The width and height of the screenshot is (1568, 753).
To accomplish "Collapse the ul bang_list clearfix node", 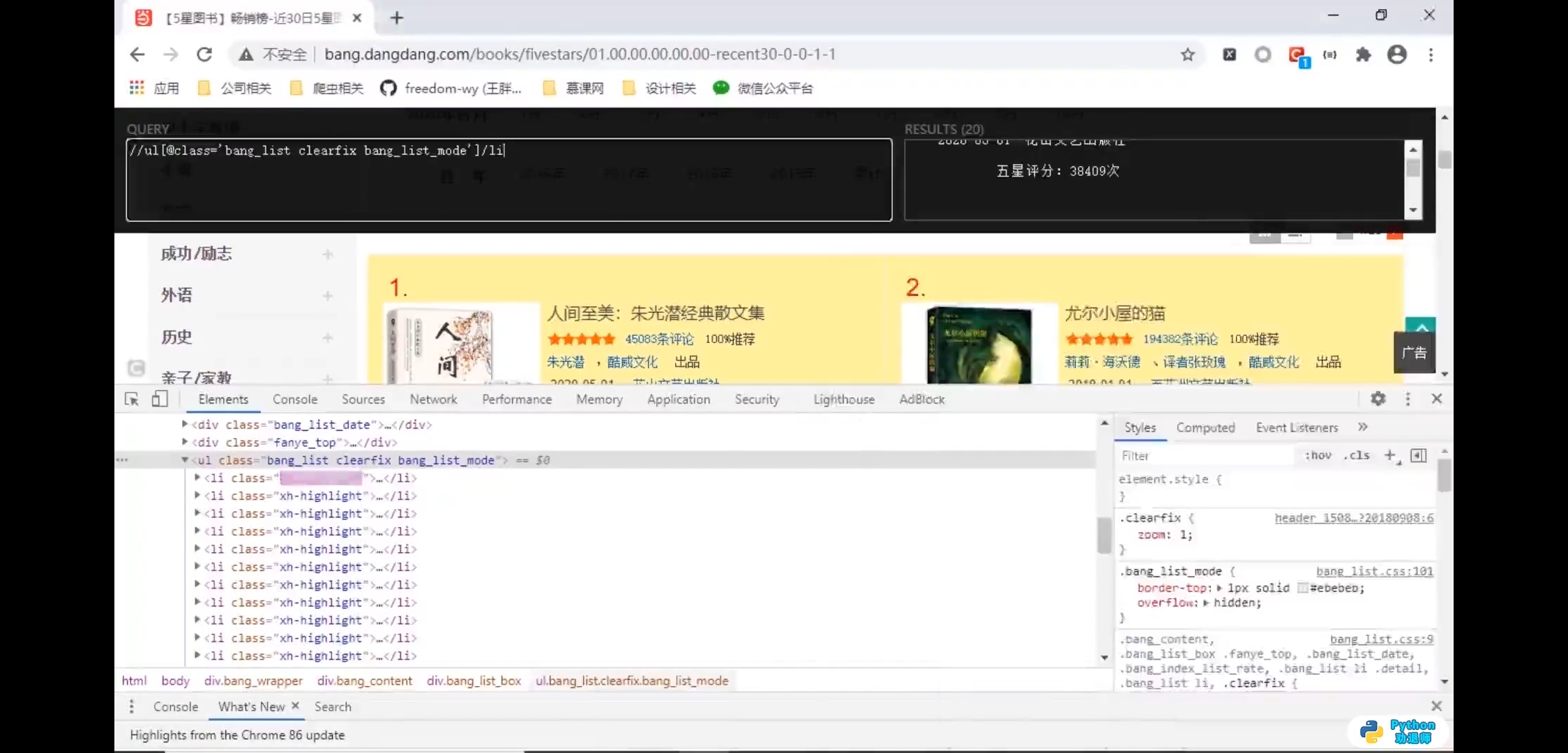I will (x=185, y=459).
